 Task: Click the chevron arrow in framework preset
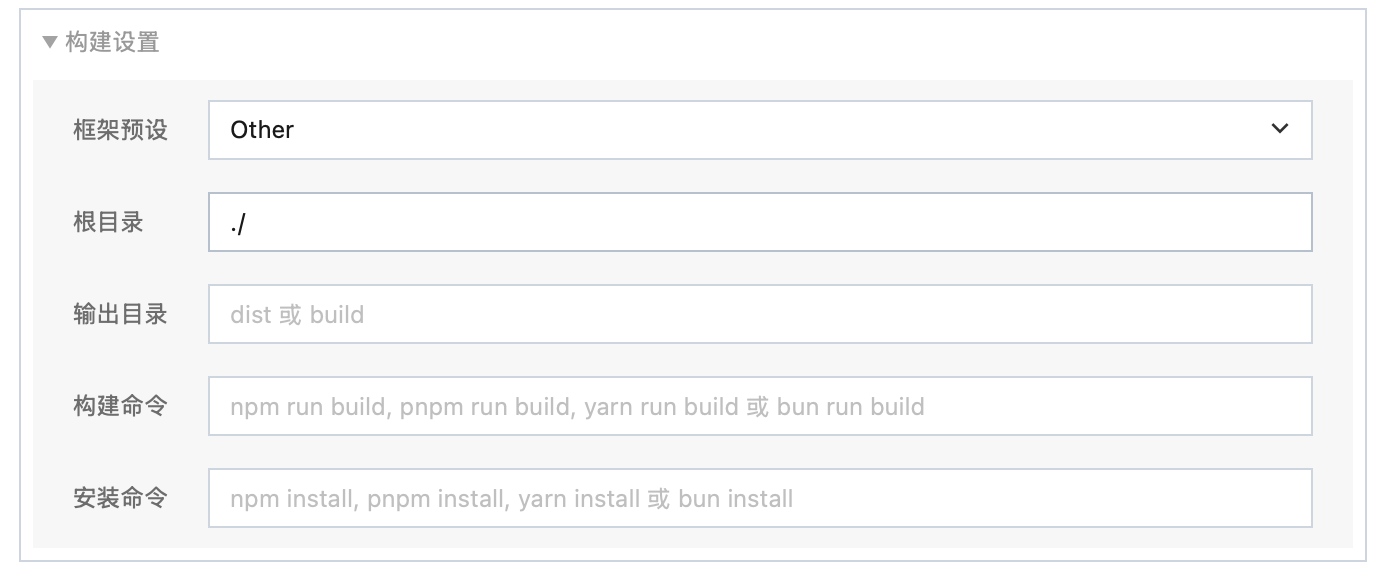[1280, 129]
